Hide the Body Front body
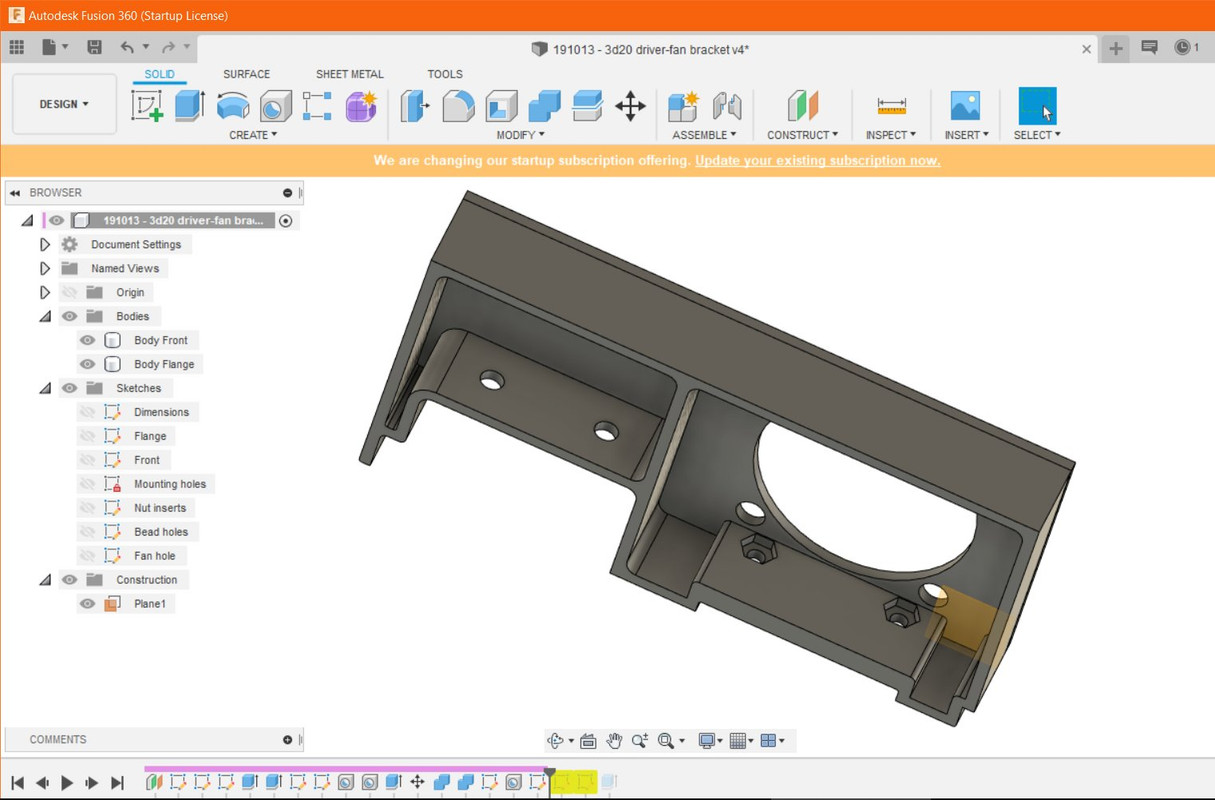 click(87, 340)
